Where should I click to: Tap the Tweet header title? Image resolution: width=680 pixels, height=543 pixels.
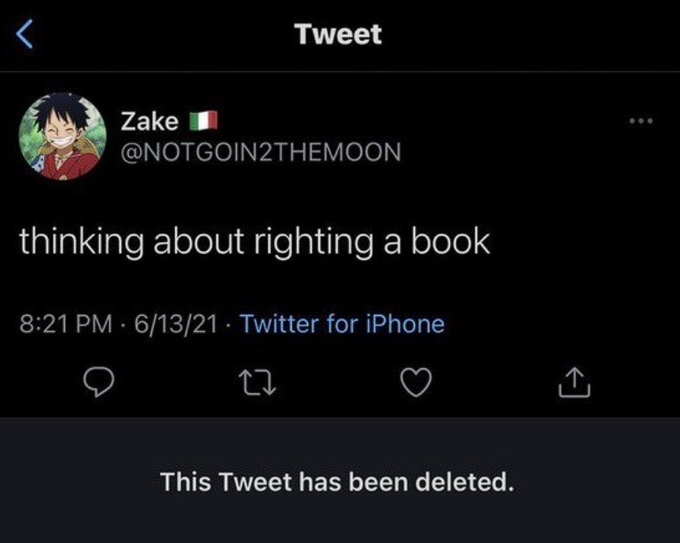(338, 34)
